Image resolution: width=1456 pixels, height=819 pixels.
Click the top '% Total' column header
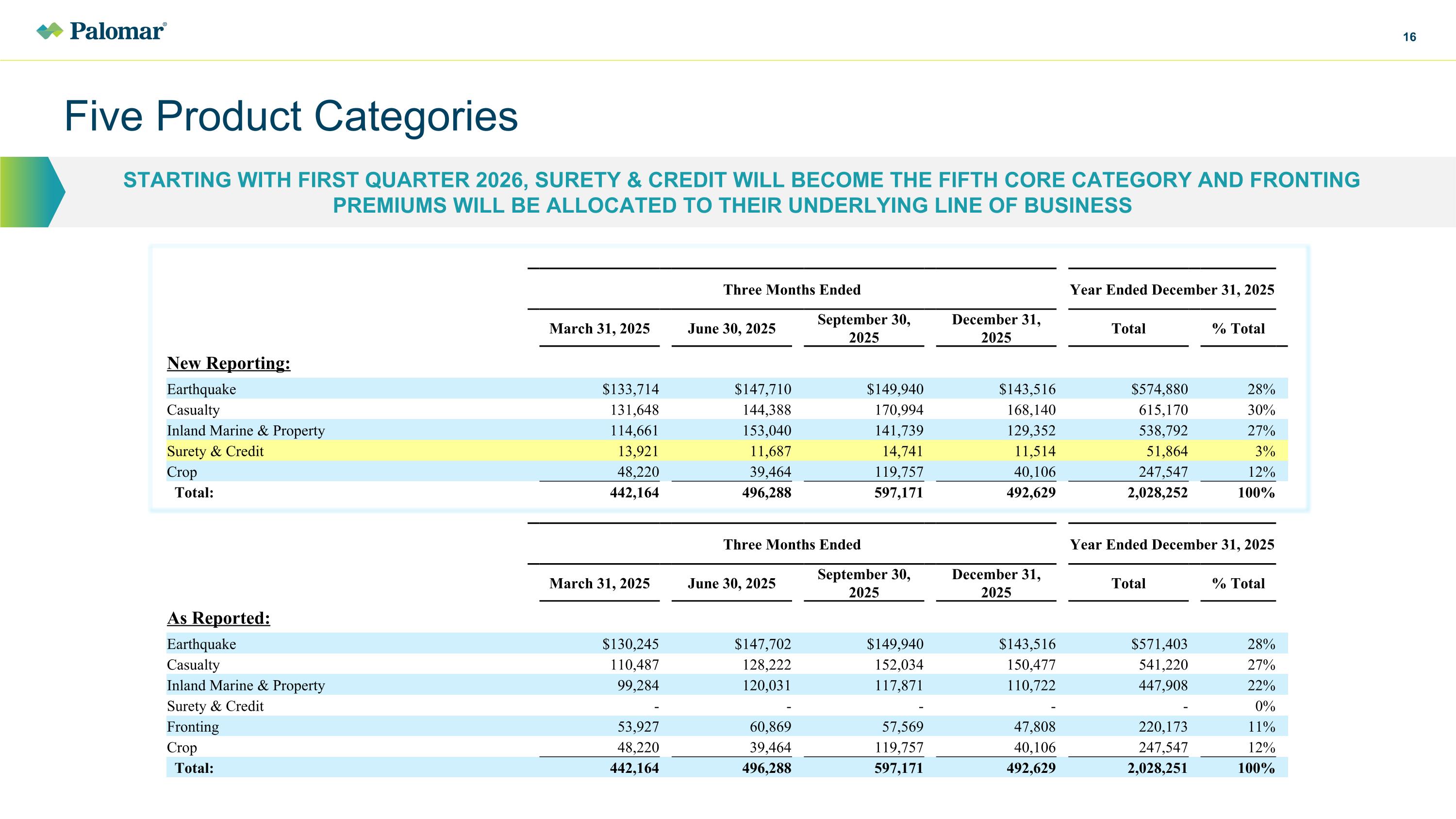pyautogui.click(x=1238, y=329)
